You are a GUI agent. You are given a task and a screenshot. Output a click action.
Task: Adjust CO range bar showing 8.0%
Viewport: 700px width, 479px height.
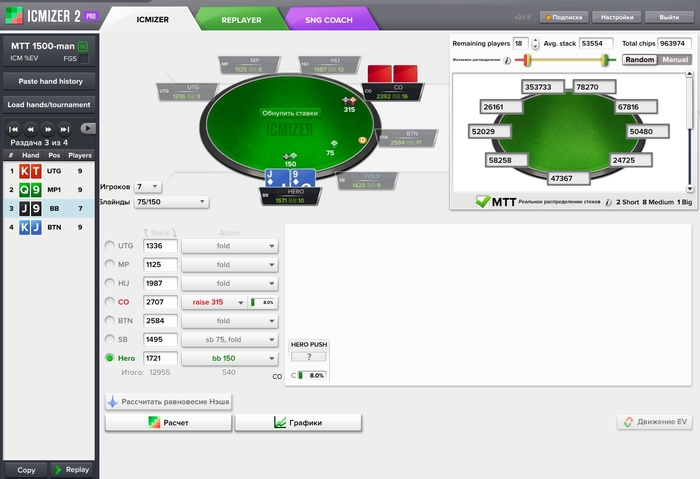[x=263, y=302]
